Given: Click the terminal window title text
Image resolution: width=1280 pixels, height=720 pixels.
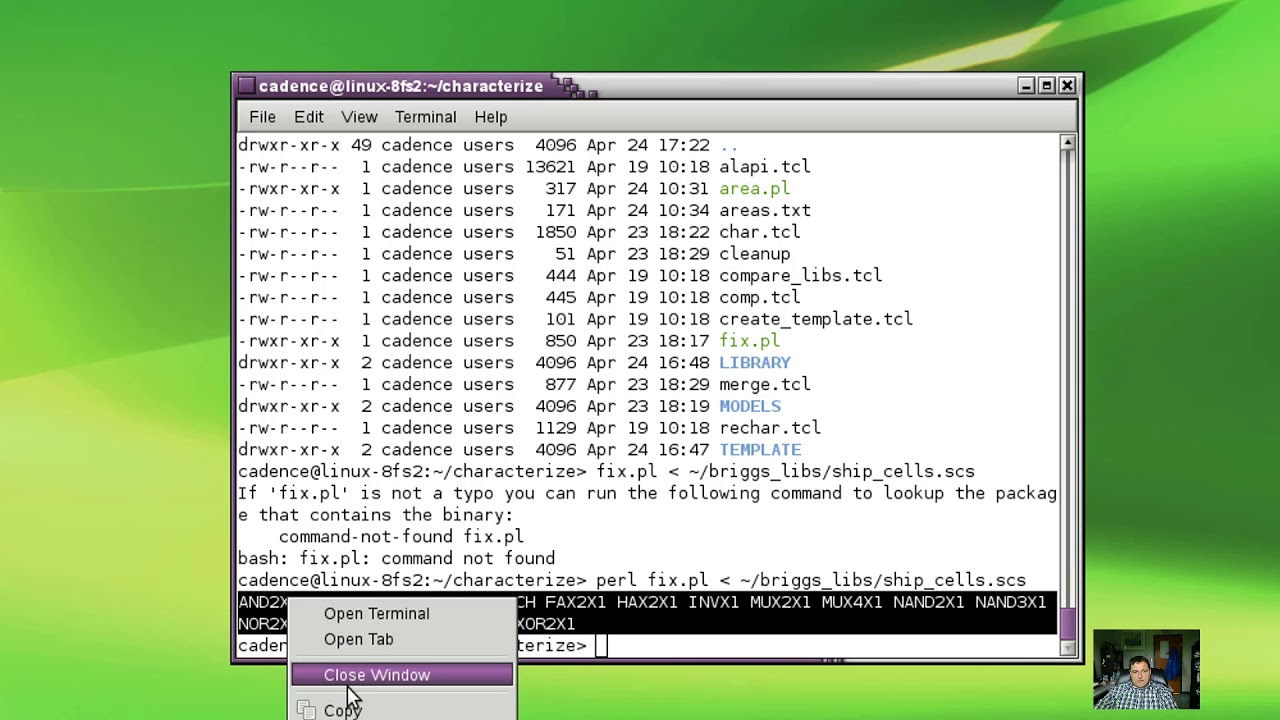Looking at the screenshot, I should [401, 86].
